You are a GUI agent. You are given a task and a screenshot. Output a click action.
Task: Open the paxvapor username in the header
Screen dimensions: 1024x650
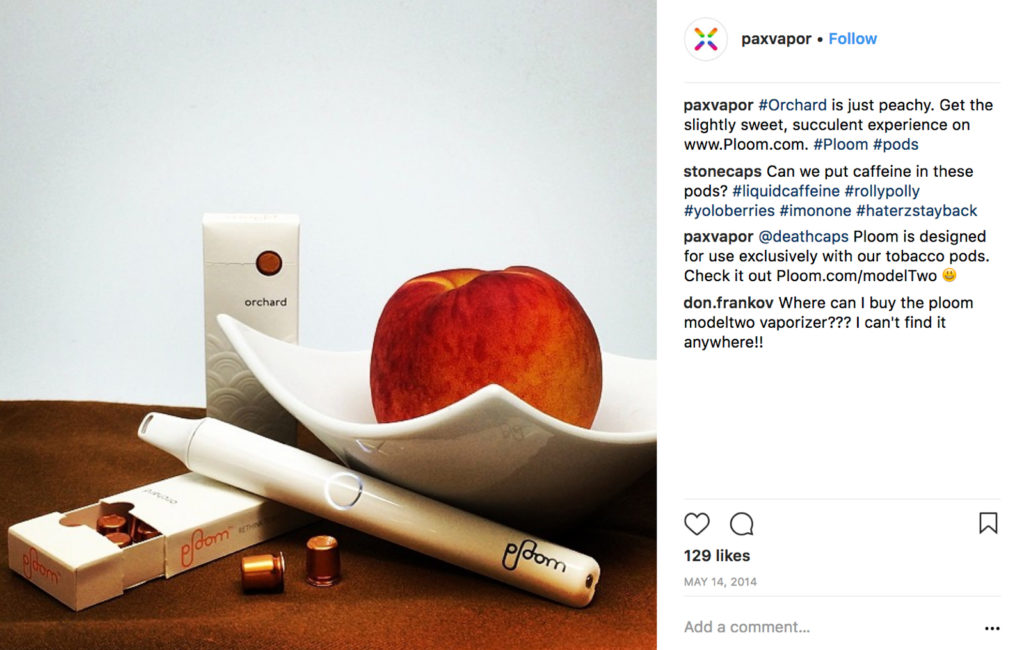pyautogui.click(x=776, y=39)
